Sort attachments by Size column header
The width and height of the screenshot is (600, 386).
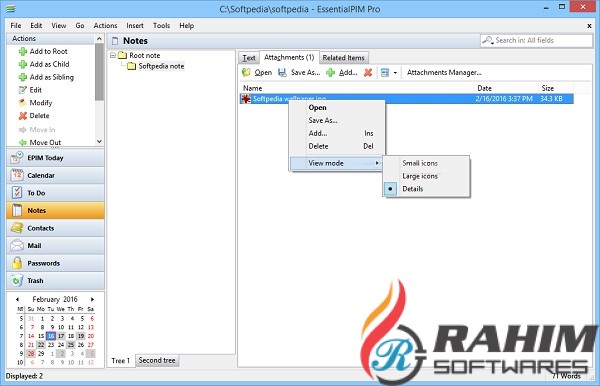(x=556, y=88)
